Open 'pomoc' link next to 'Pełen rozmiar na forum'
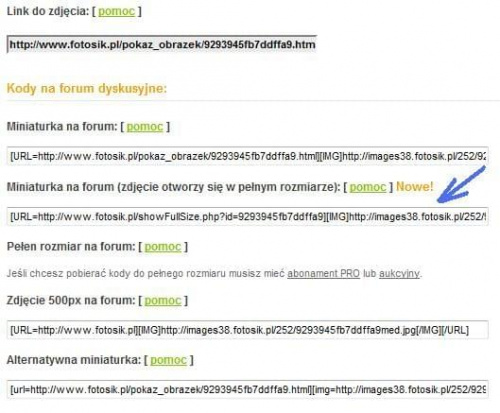 163,247
